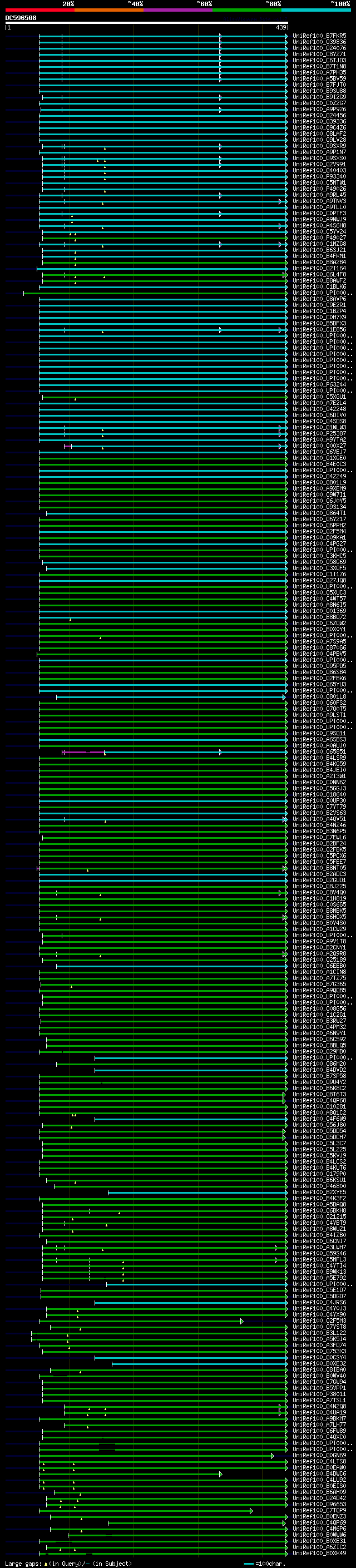The height and width of the screenshot is (1568, 356).
Task: Open hit UniRef100_A5DAQ8
Action: pos(319,1204)
